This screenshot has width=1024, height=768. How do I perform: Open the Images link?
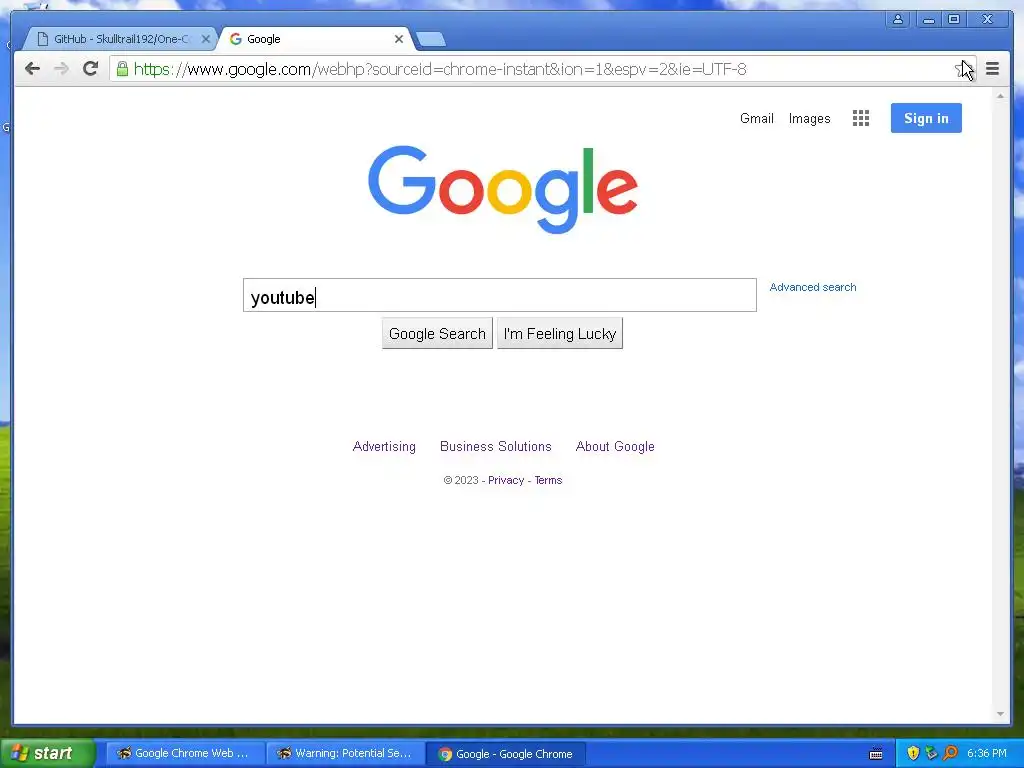(x=809, y=119)
